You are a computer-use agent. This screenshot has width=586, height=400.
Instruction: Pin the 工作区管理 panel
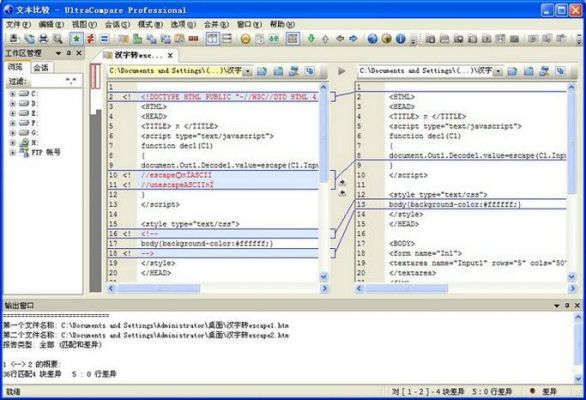click(x=69, y=53)
